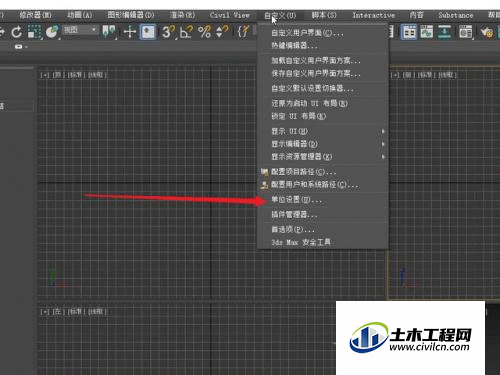Screen dimensions: 500x375
Task: Open the Civil View menu
Action: [230, 15]
